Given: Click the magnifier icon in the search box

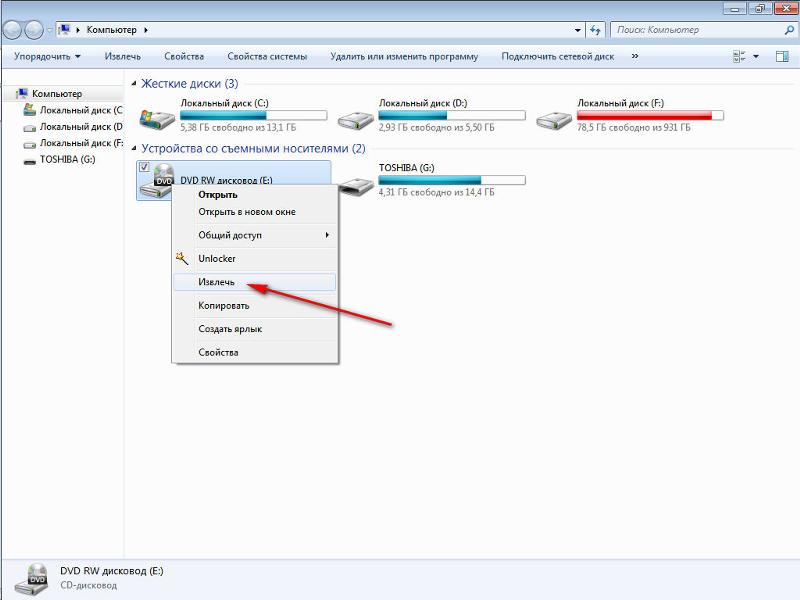Looking at the screenshot, I should click(789, 30).
